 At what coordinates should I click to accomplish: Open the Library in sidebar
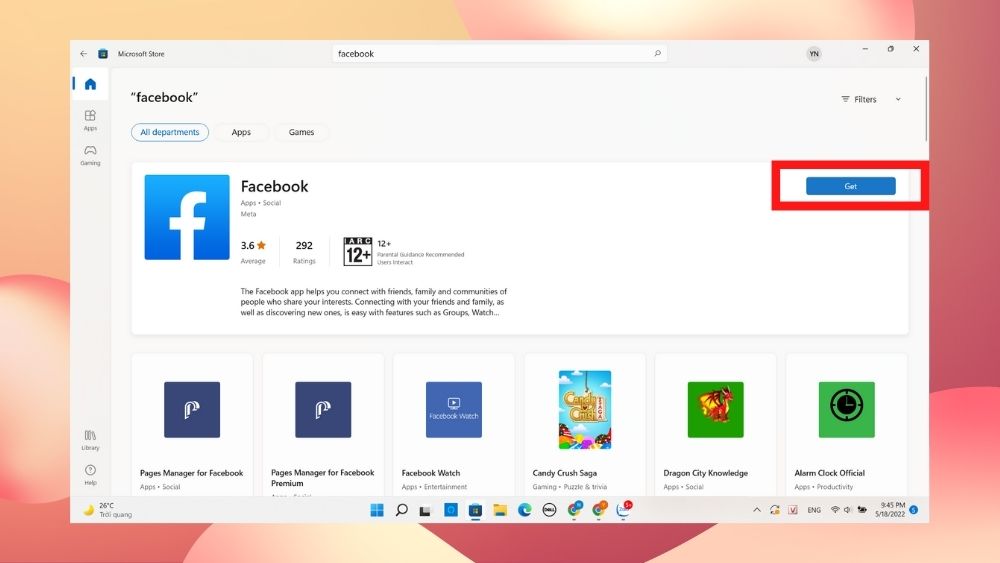(x=90, y=439)
